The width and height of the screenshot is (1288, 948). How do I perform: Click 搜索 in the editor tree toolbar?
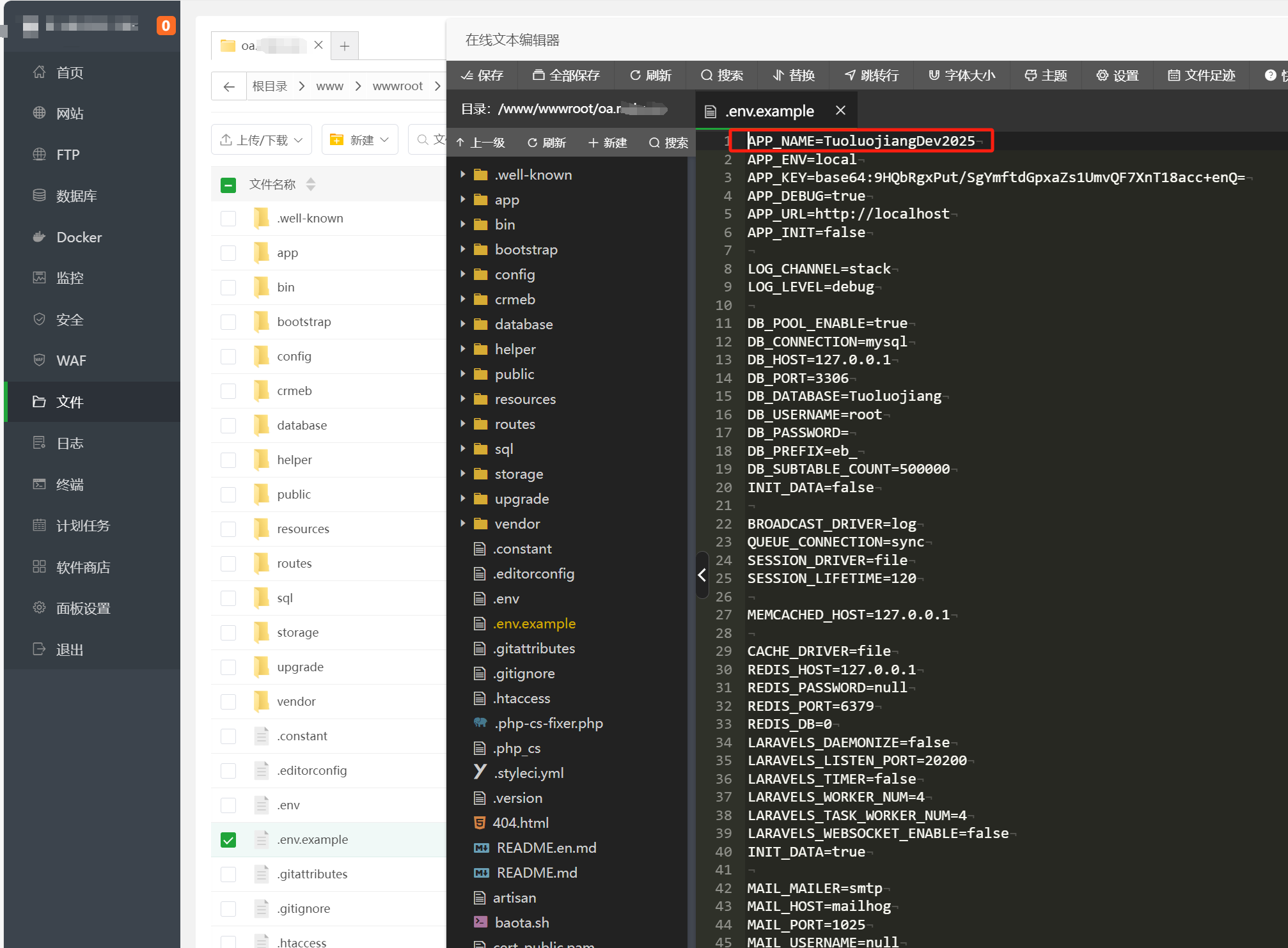(669, 143)
